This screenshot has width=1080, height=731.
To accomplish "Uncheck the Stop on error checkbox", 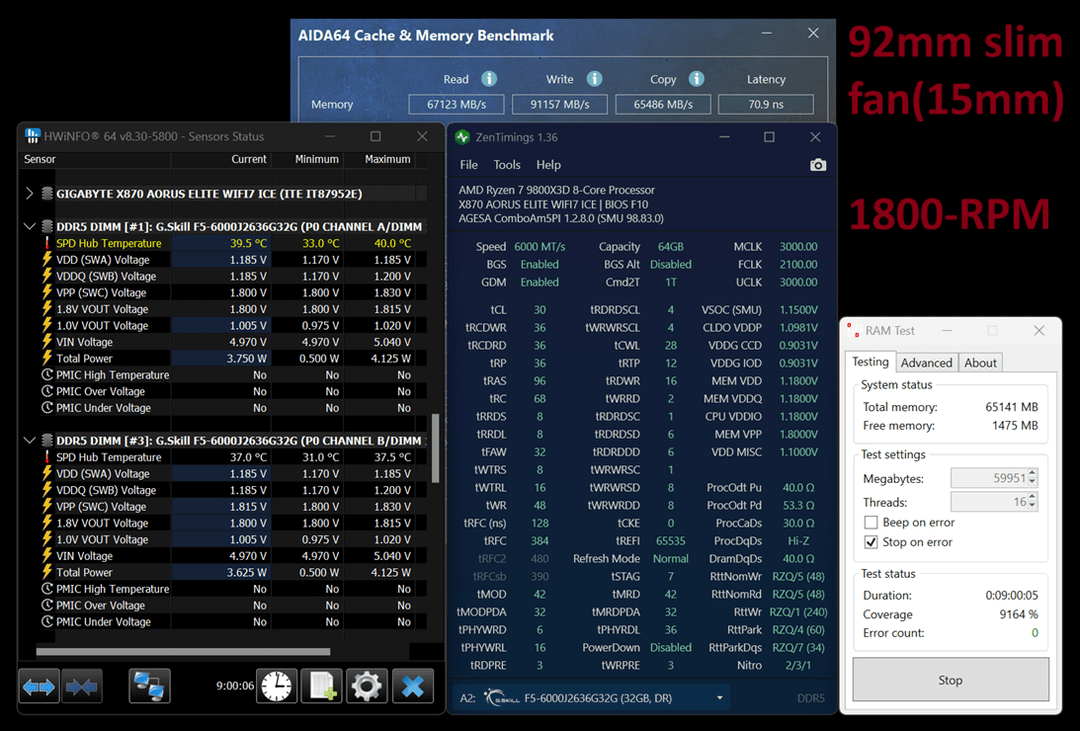I will pyautogui.click(x=871, y=543).
